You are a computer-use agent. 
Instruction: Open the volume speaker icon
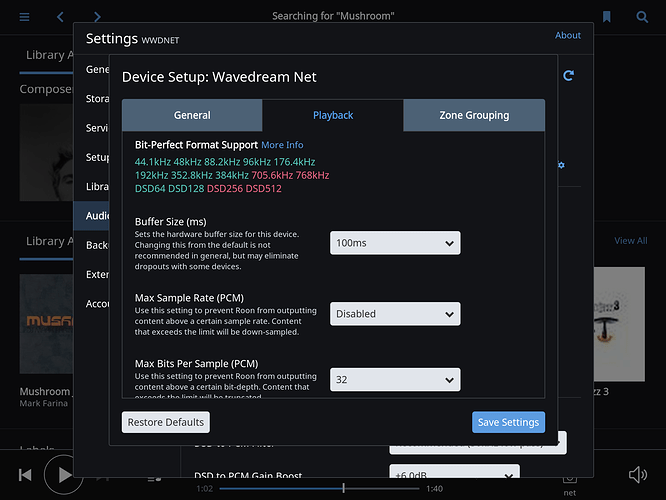[x=638, y=475]
